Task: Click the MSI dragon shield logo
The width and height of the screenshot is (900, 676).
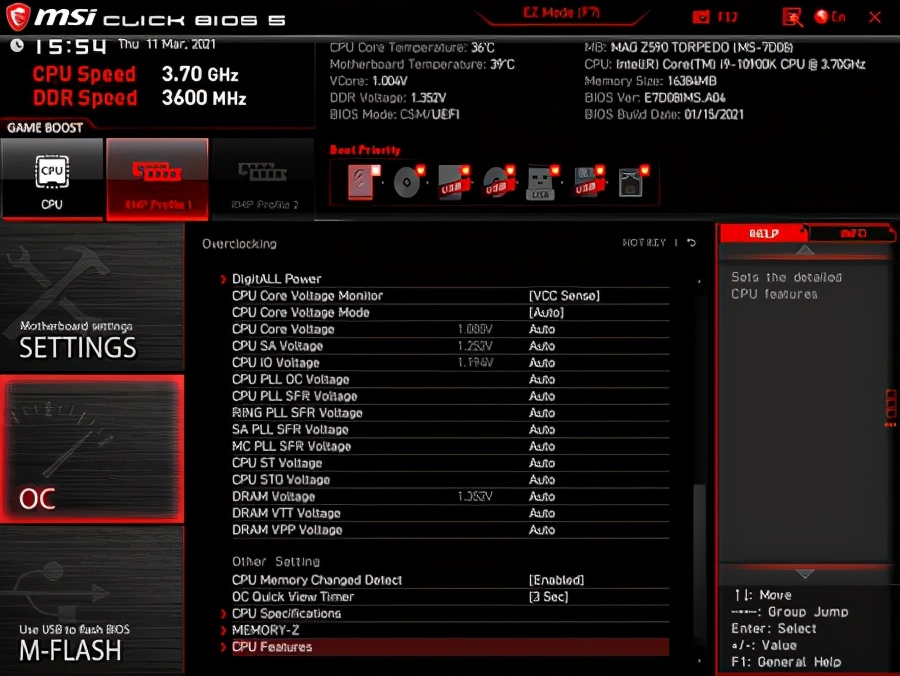Action: pos(17,16)
